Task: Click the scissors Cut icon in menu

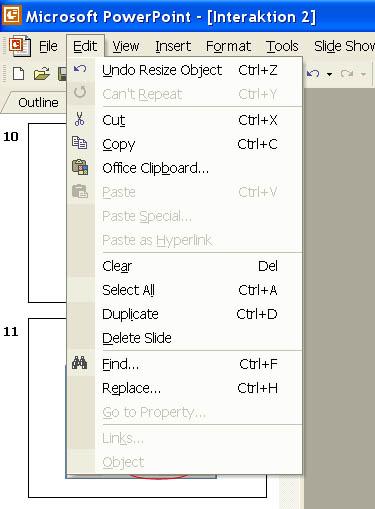Action: click(x=80, y=119)
